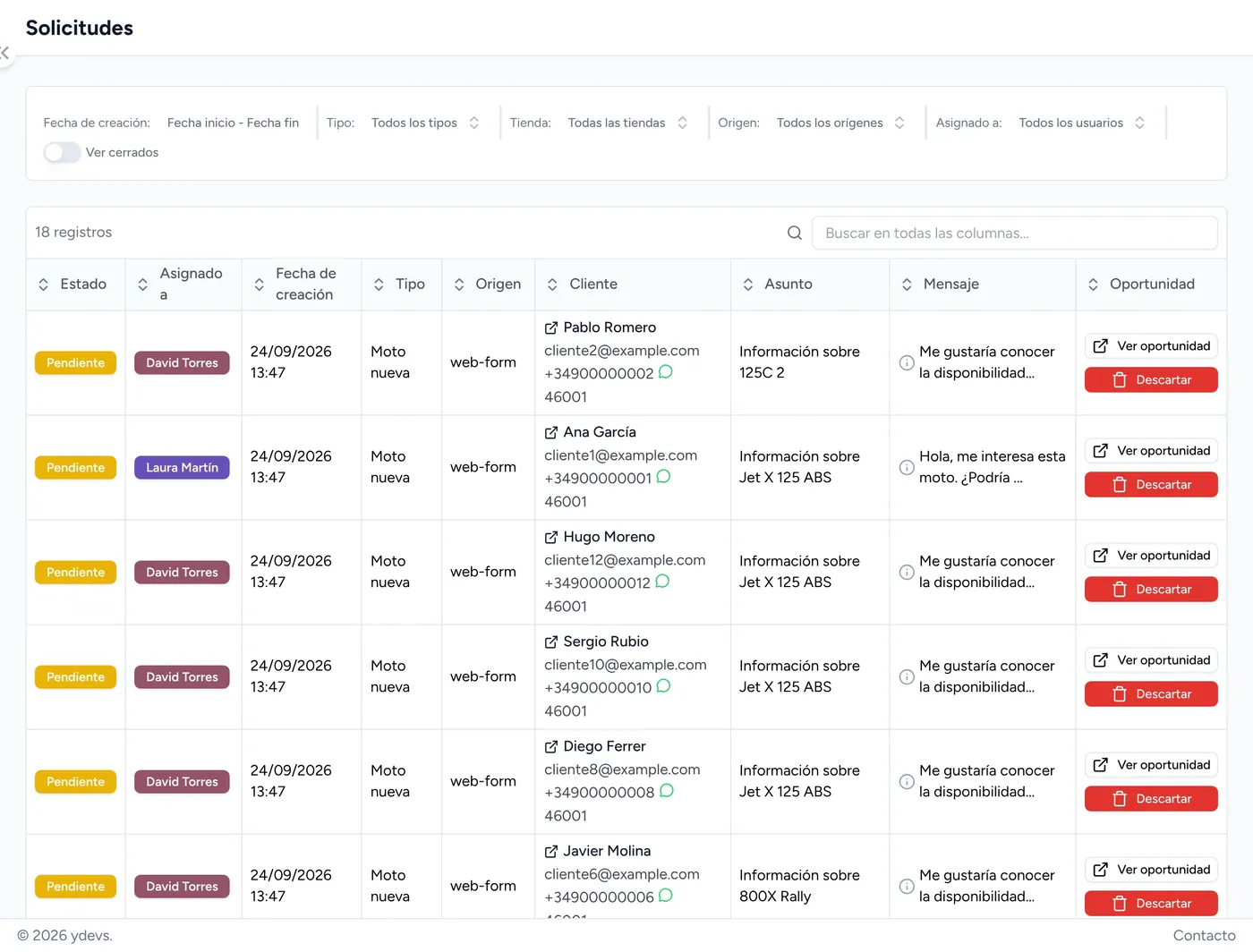Click Ver oportunidad for Pablo Romero

click(x=1151, y=346)
